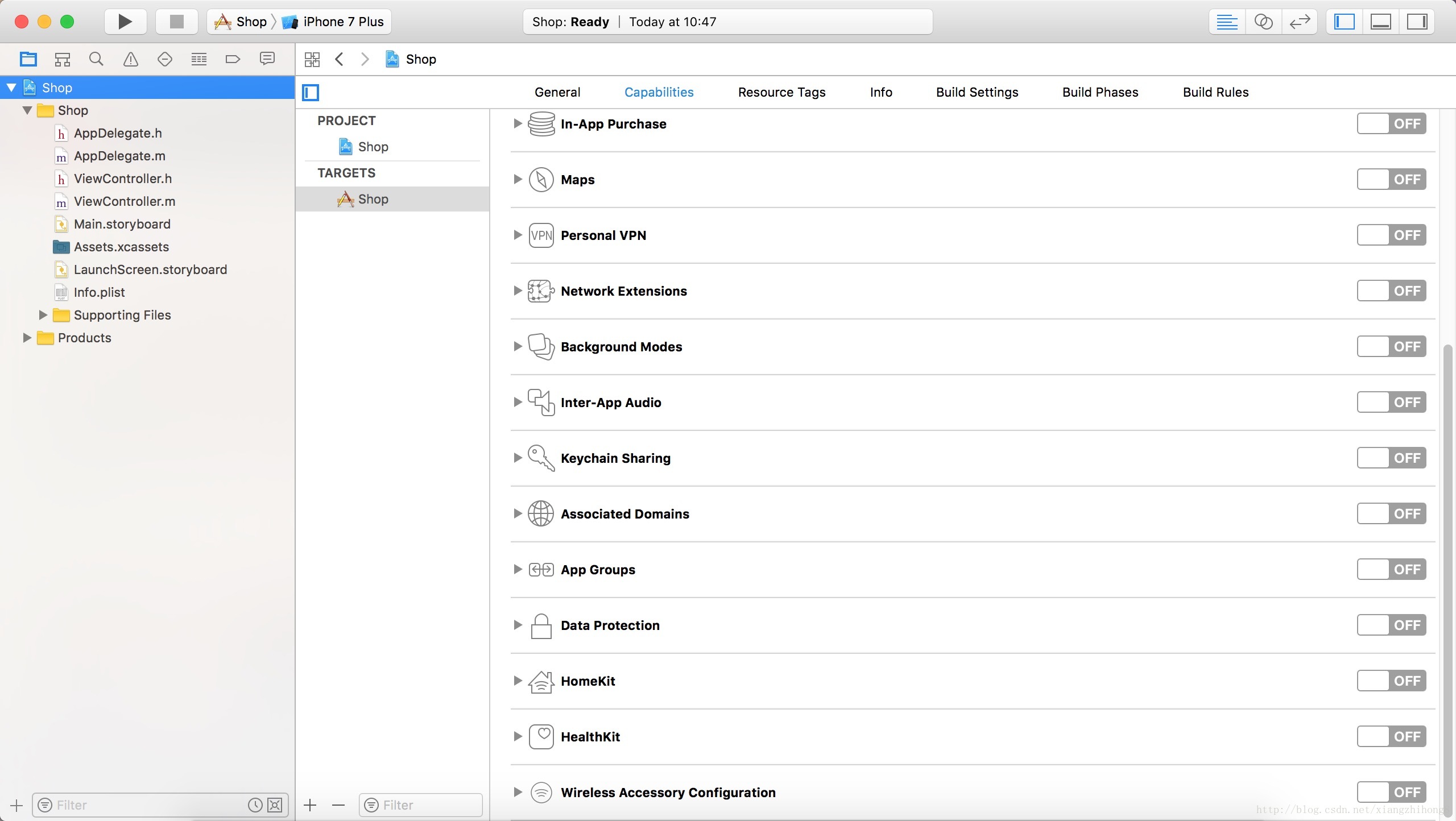
Task: Turn on Associated Domains capability
Action: pyautogui.click(x=1391, y=513)
